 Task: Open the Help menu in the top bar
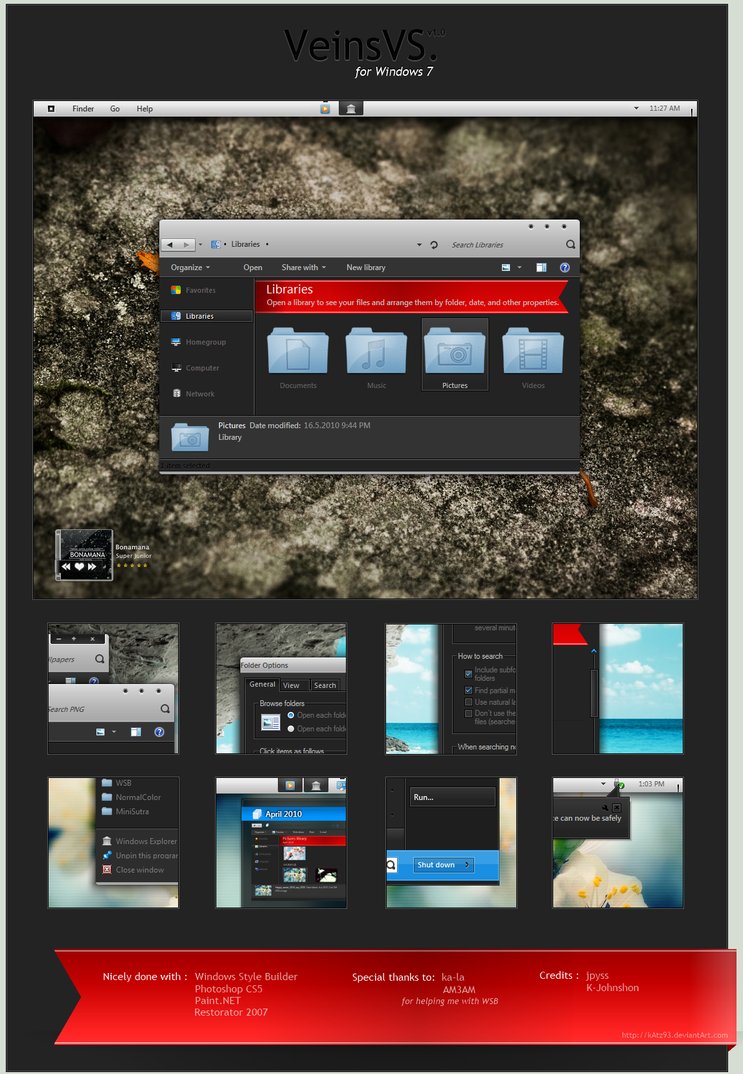click(144, 108)
